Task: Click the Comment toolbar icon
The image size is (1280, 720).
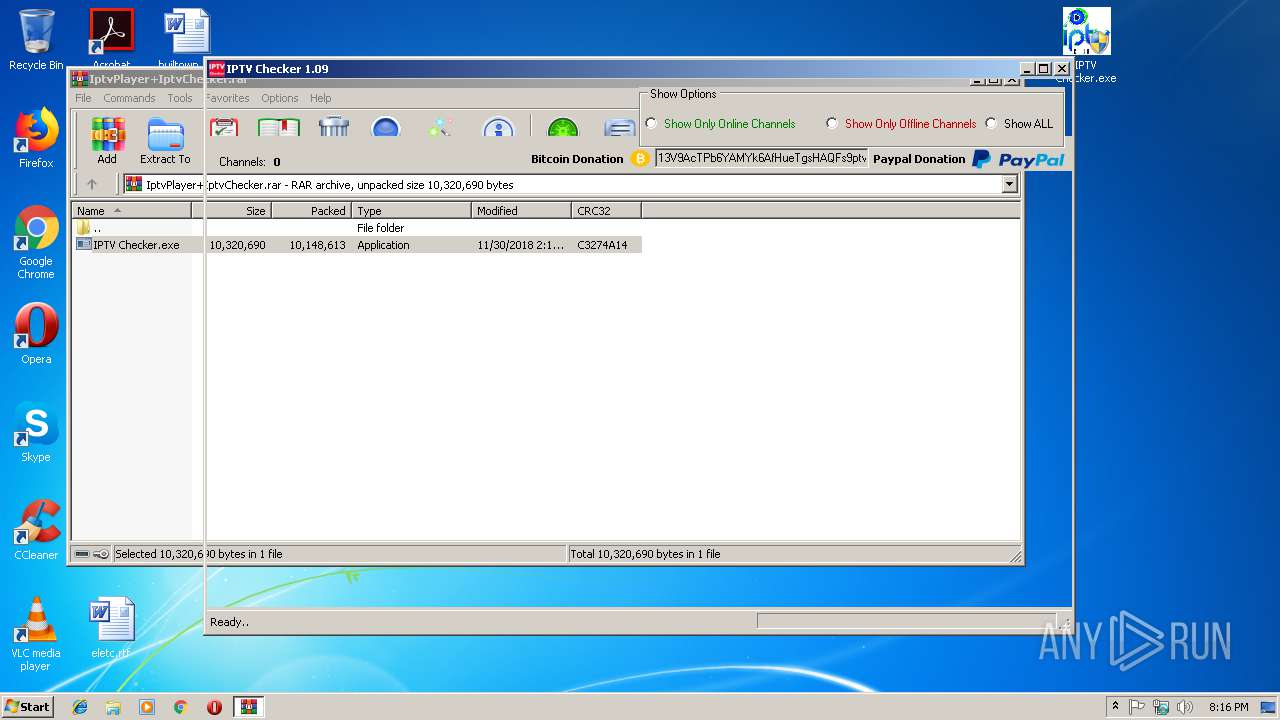Action: point(620,128)
